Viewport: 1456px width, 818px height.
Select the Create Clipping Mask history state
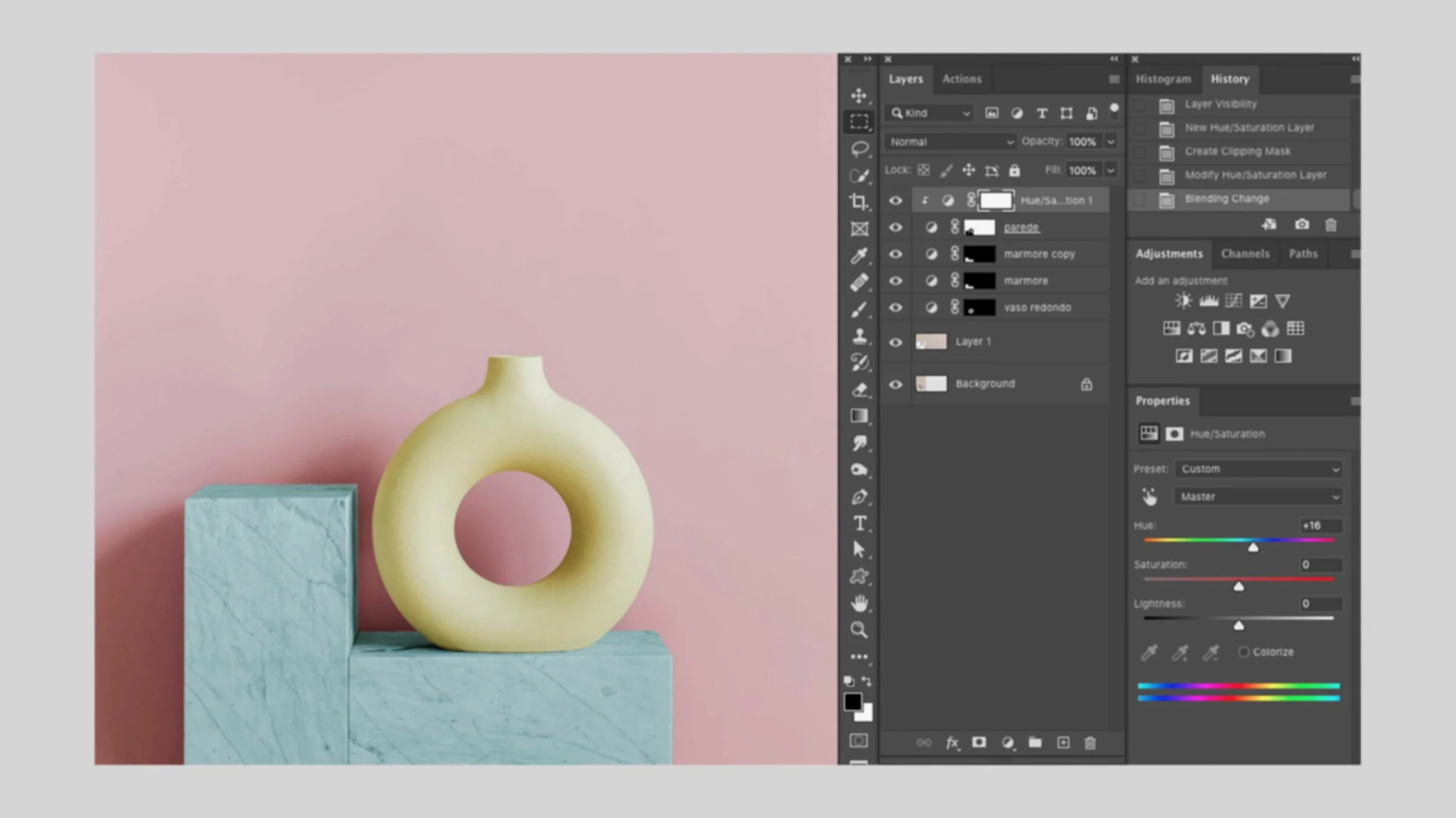click(1238, 151)
